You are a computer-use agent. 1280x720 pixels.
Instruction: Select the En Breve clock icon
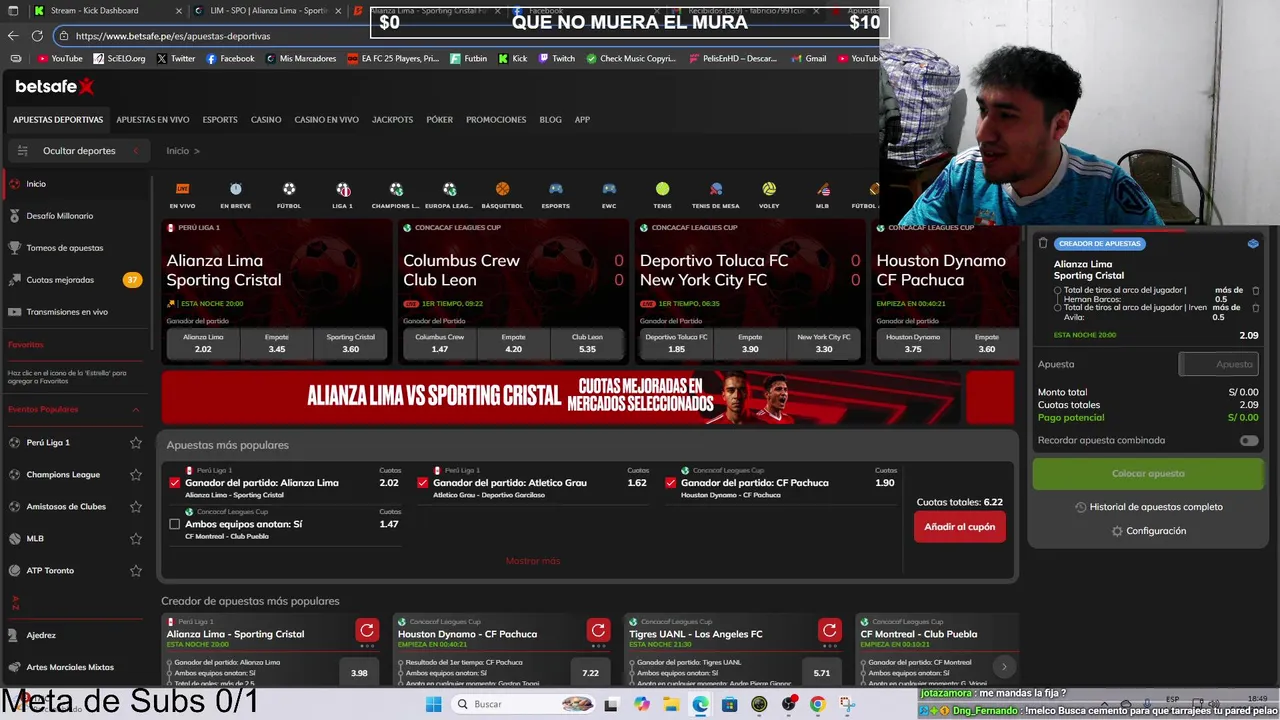pyautogui.click(x=235, y=189)
